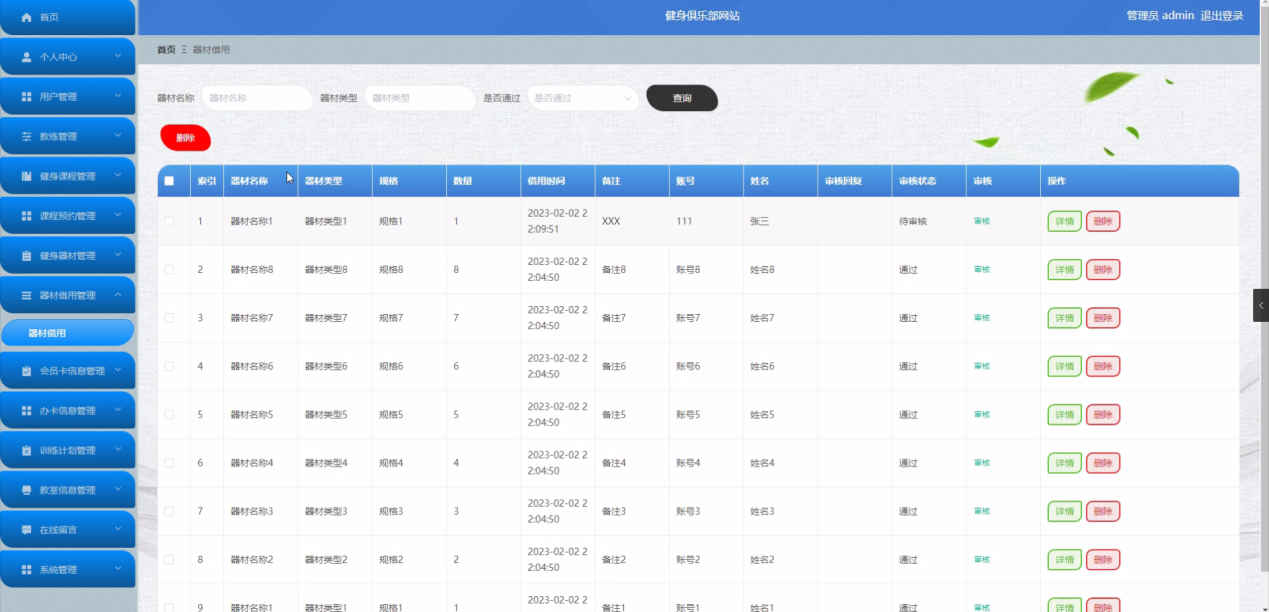Select the 器材借用 submenu item
The image size is (1269, 612).
(x=67, y=333)
